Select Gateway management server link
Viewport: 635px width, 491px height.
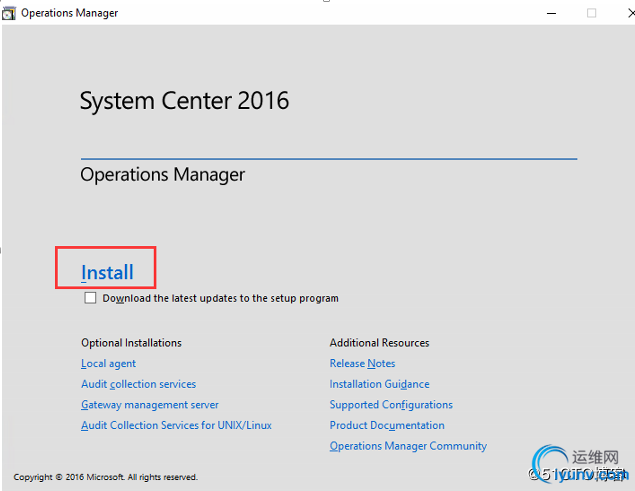(150, 404)
